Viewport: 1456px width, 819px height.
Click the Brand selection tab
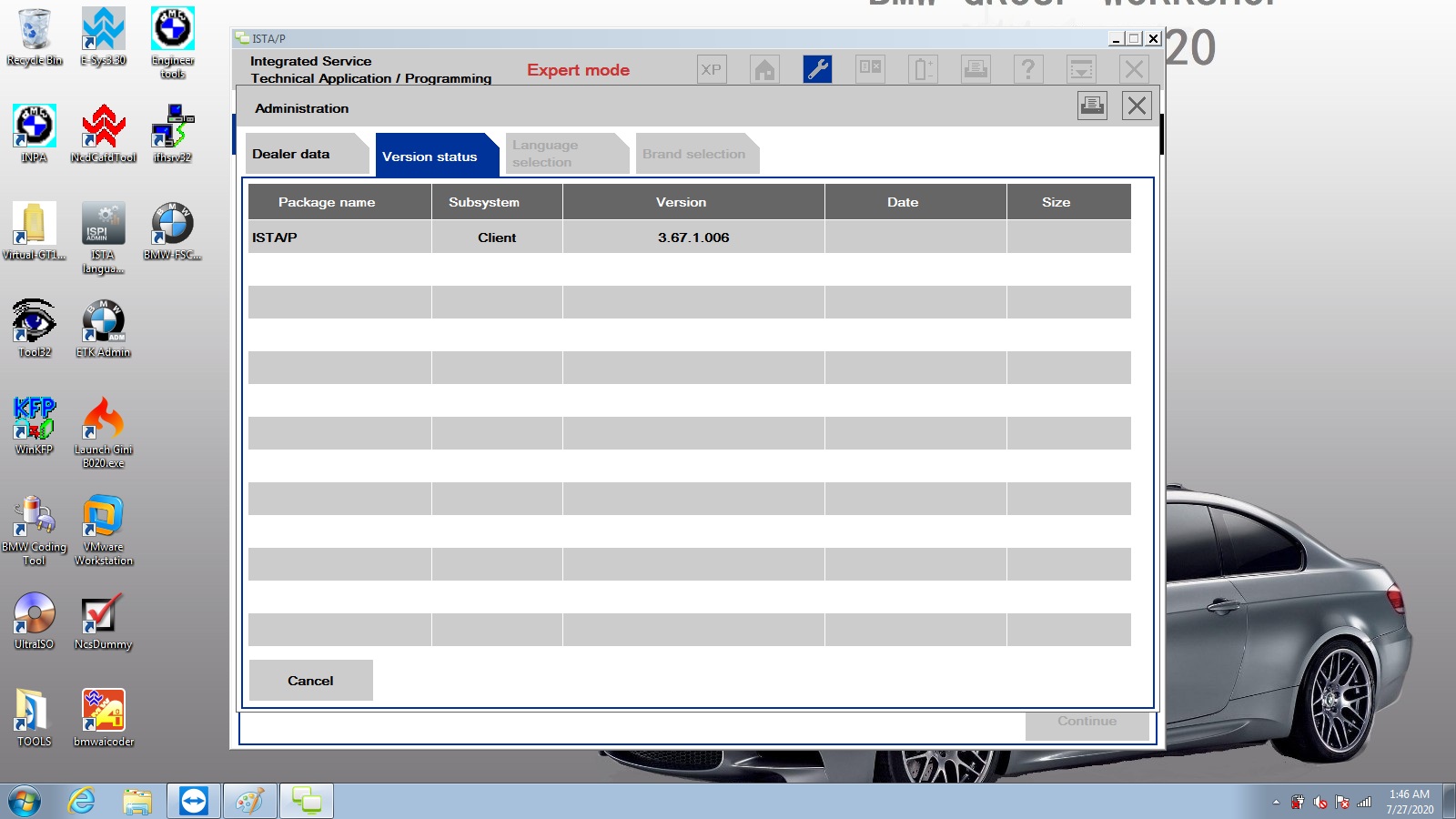tap(697, 154)
